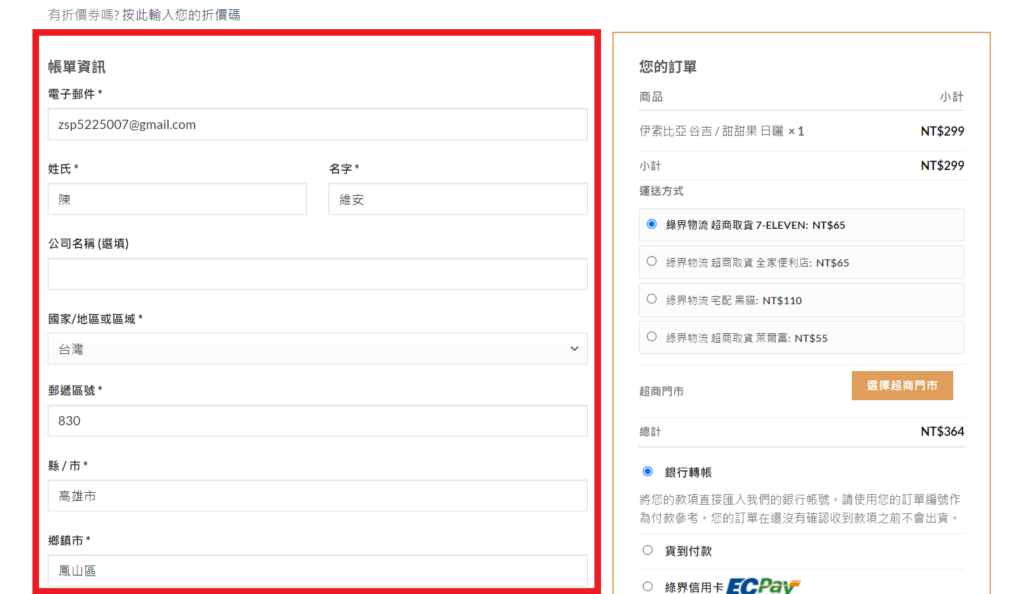Click the 名字 first name field
This screenshot has height=594, width=1024.
point(457,199)
